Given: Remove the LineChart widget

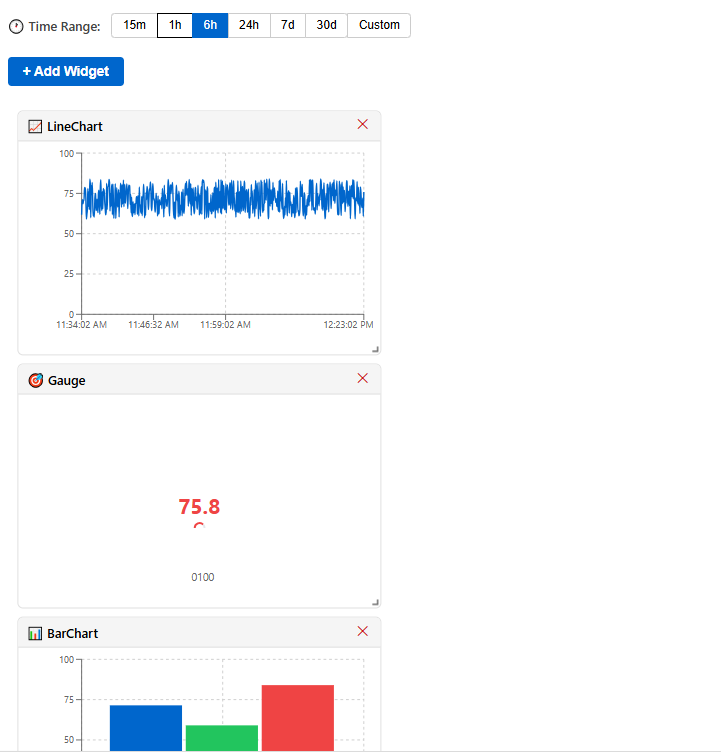Looking at the screenshot, I should point(363,124).
